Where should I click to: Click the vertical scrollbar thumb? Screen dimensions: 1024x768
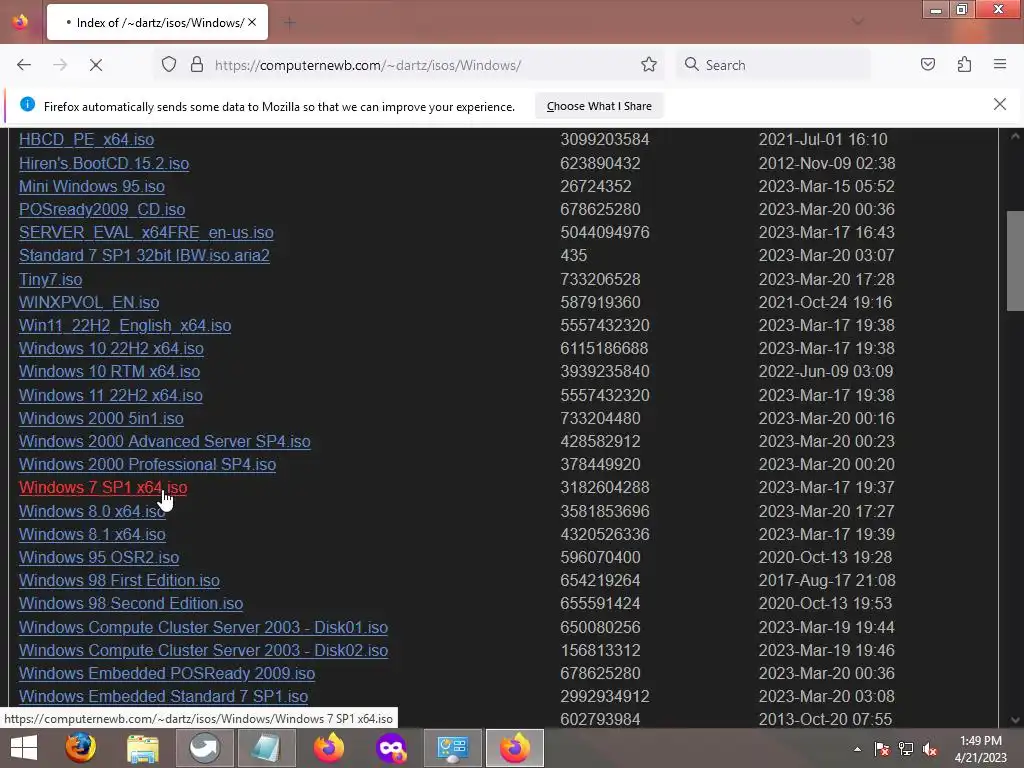[x=1015, y=261]
